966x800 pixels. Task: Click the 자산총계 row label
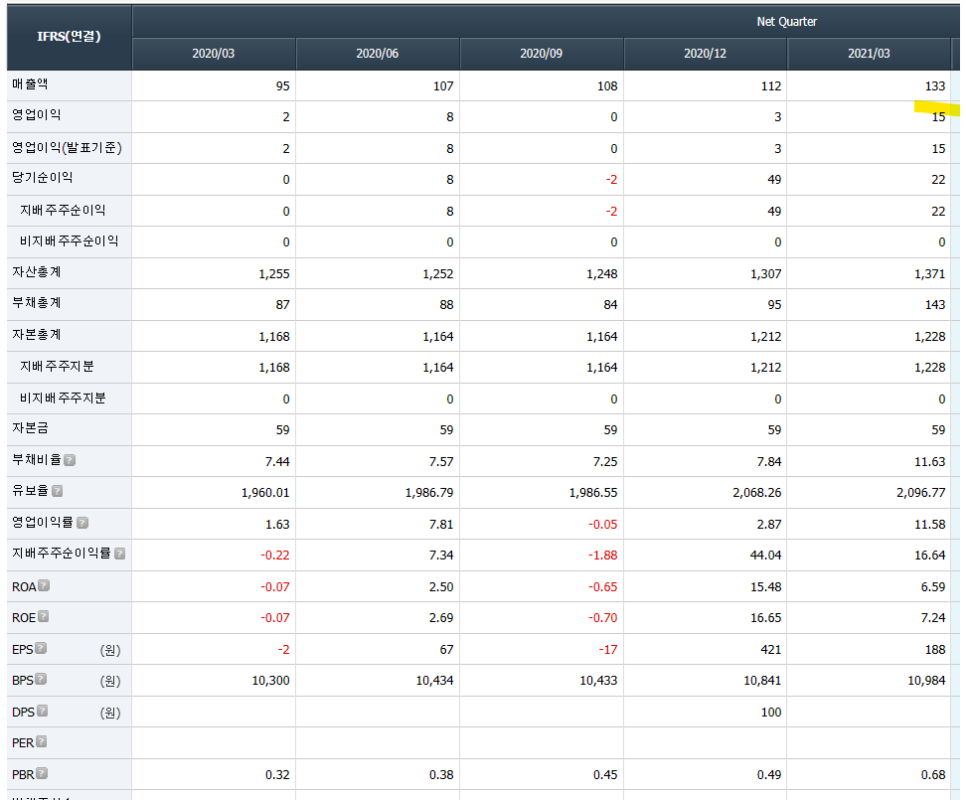(x=36, y=272)
